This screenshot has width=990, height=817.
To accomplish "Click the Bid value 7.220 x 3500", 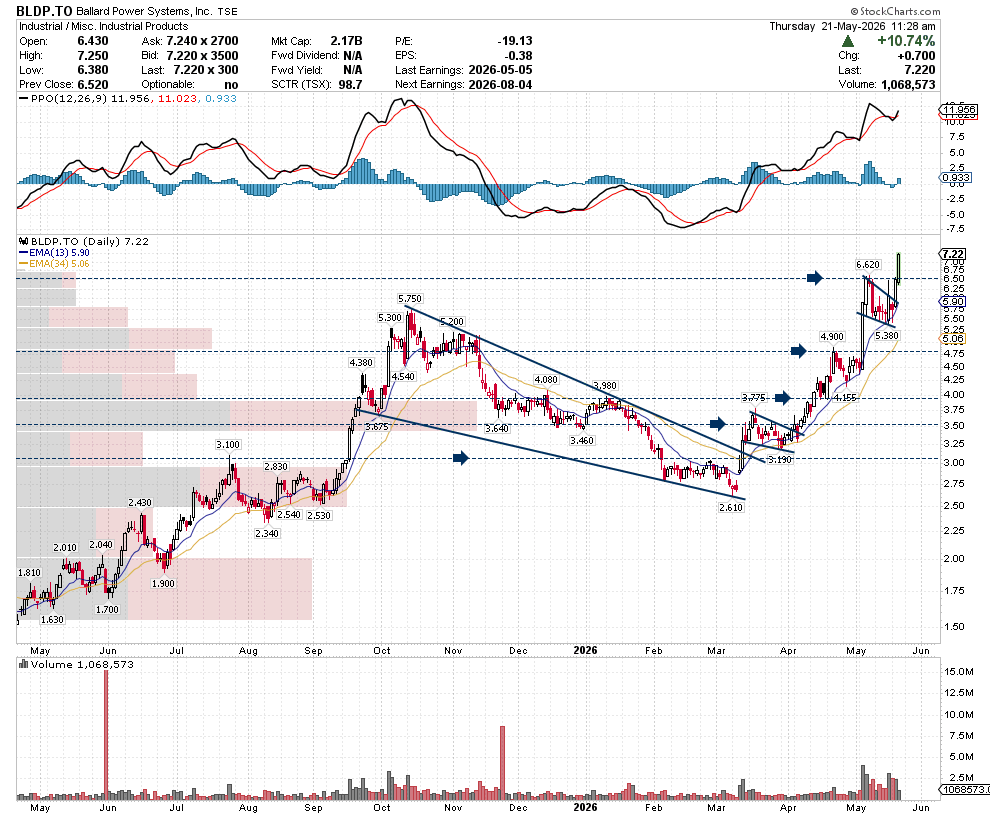I will (202, 56).
